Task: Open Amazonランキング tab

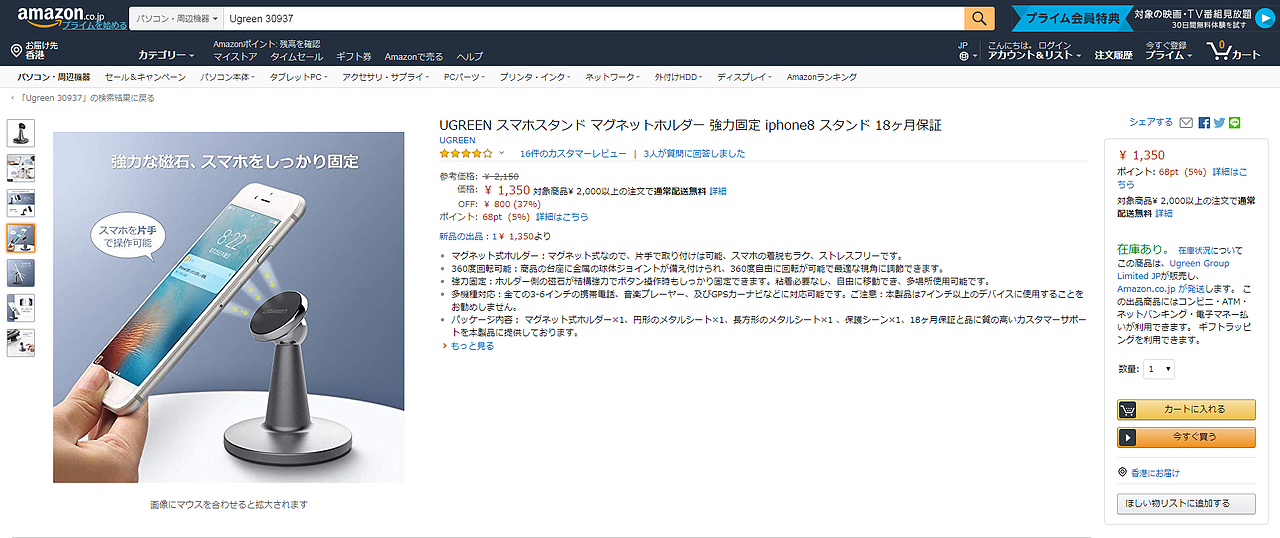Action: tap(822, 77)
